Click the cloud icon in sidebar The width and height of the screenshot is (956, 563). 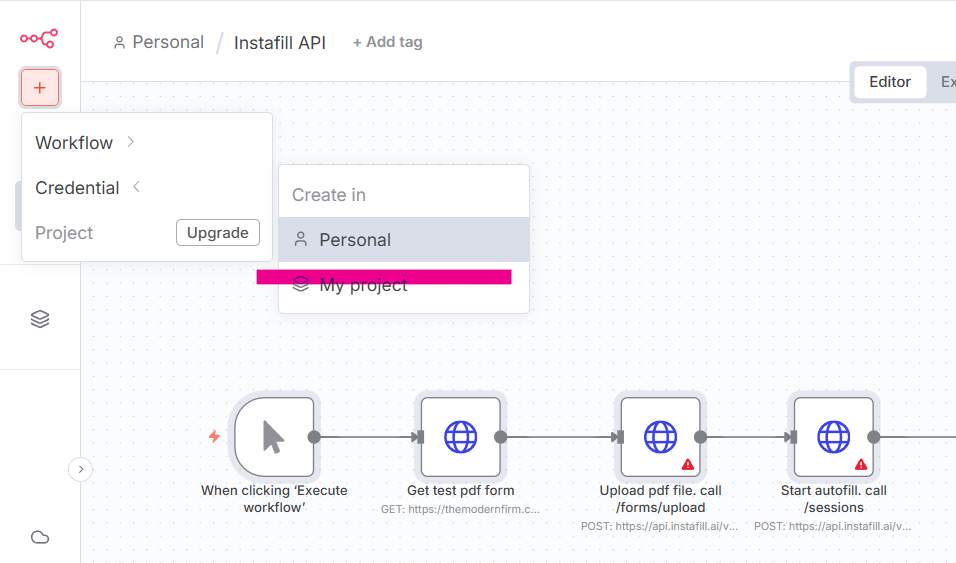tap(40, 537)
